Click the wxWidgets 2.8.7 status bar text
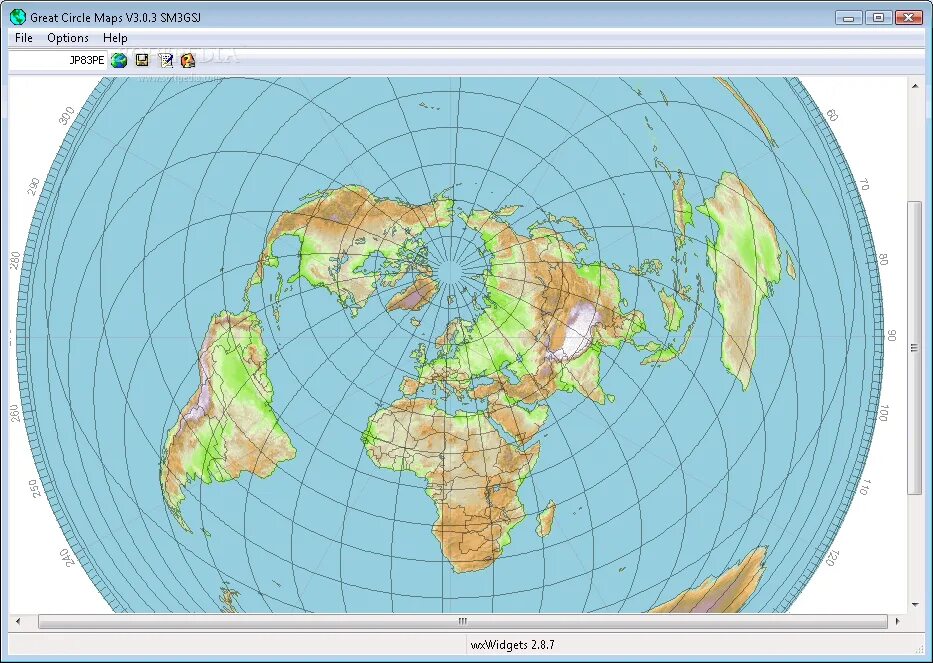 [x=512, y=645]
